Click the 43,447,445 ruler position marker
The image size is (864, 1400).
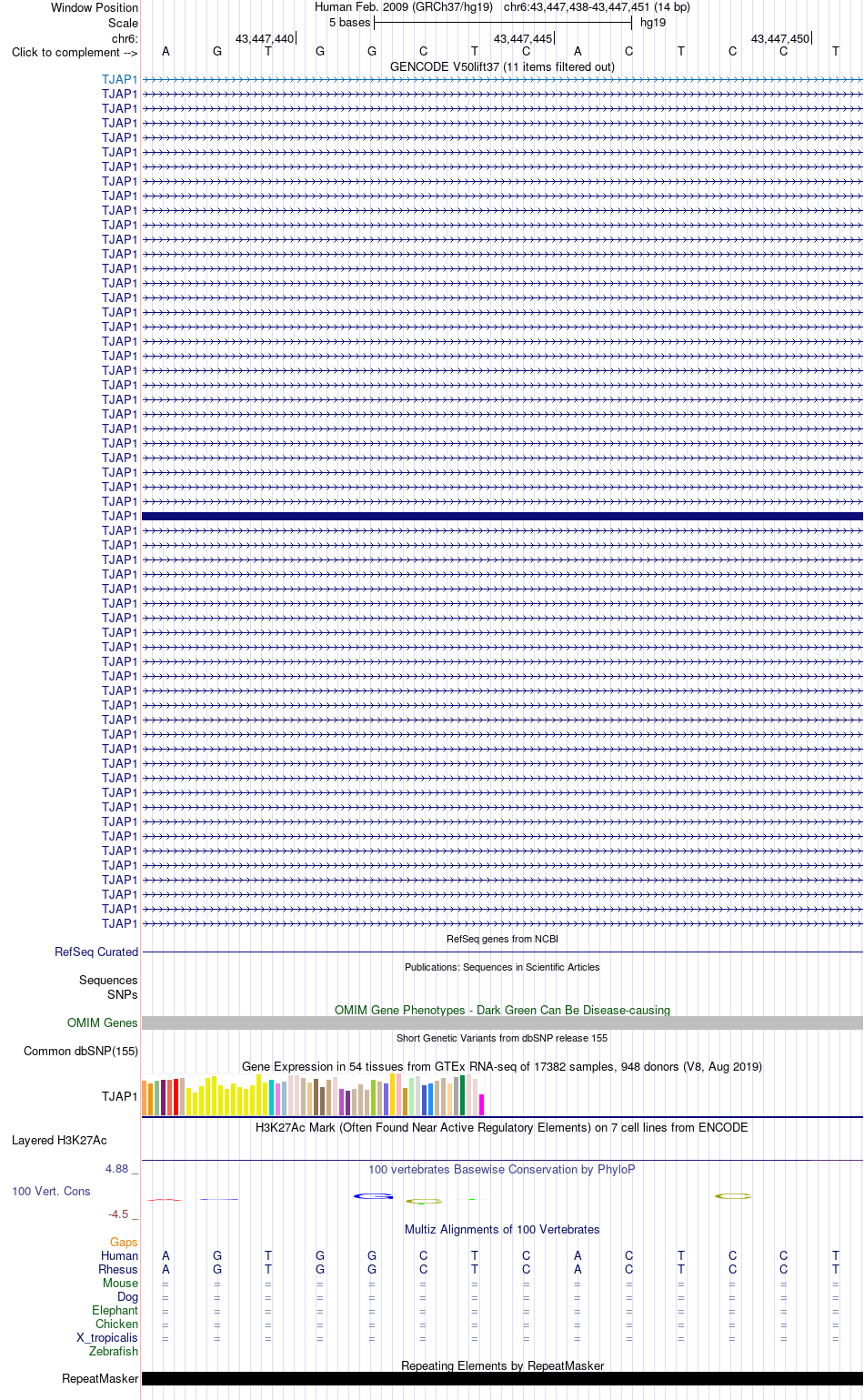click(x=523, y=38)
